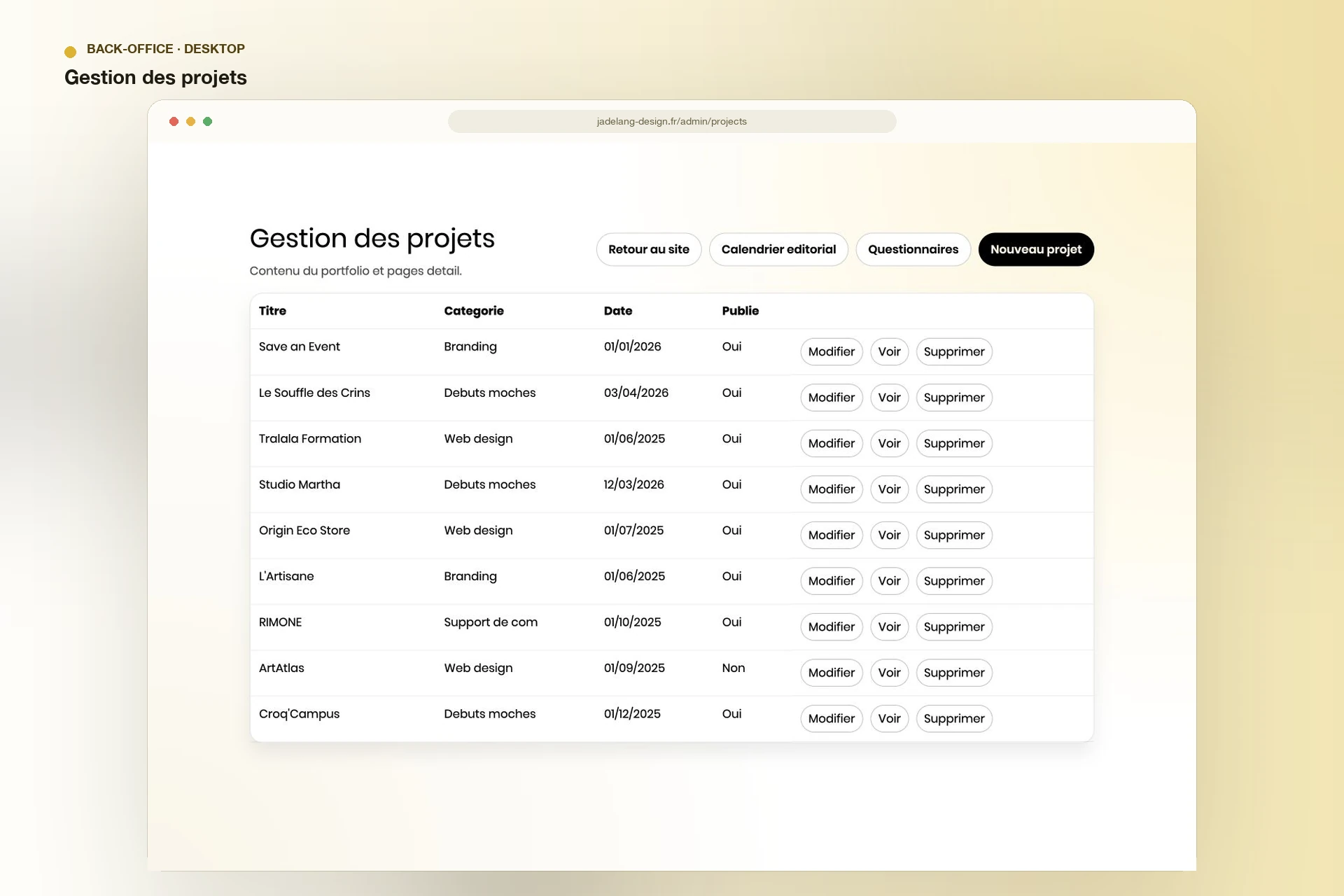This screenshot has height=896, width=1344.
Task: Click date 01/09/2025
Action: tap(634, 668)
